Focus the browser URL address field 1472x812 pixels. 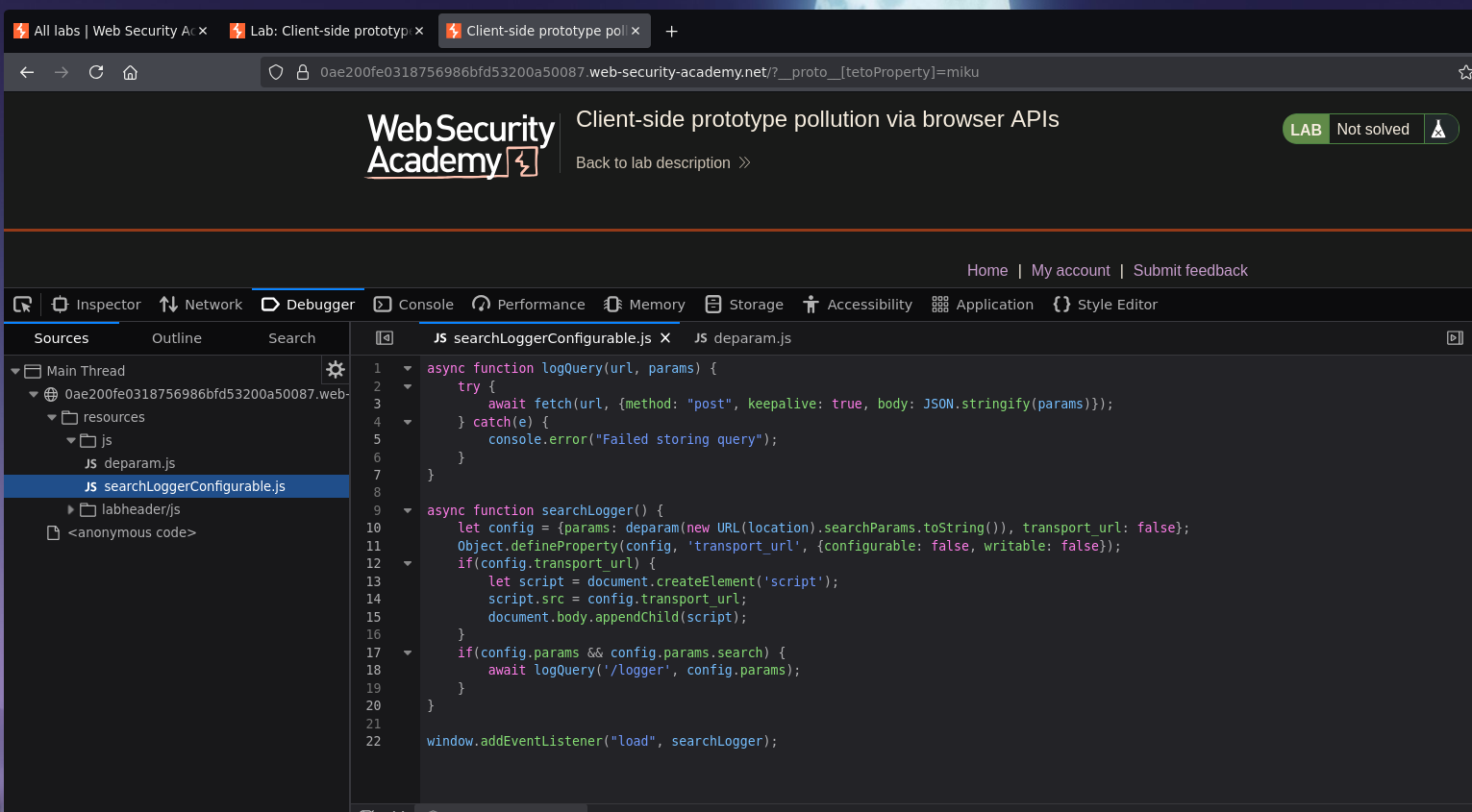(856, 72)
